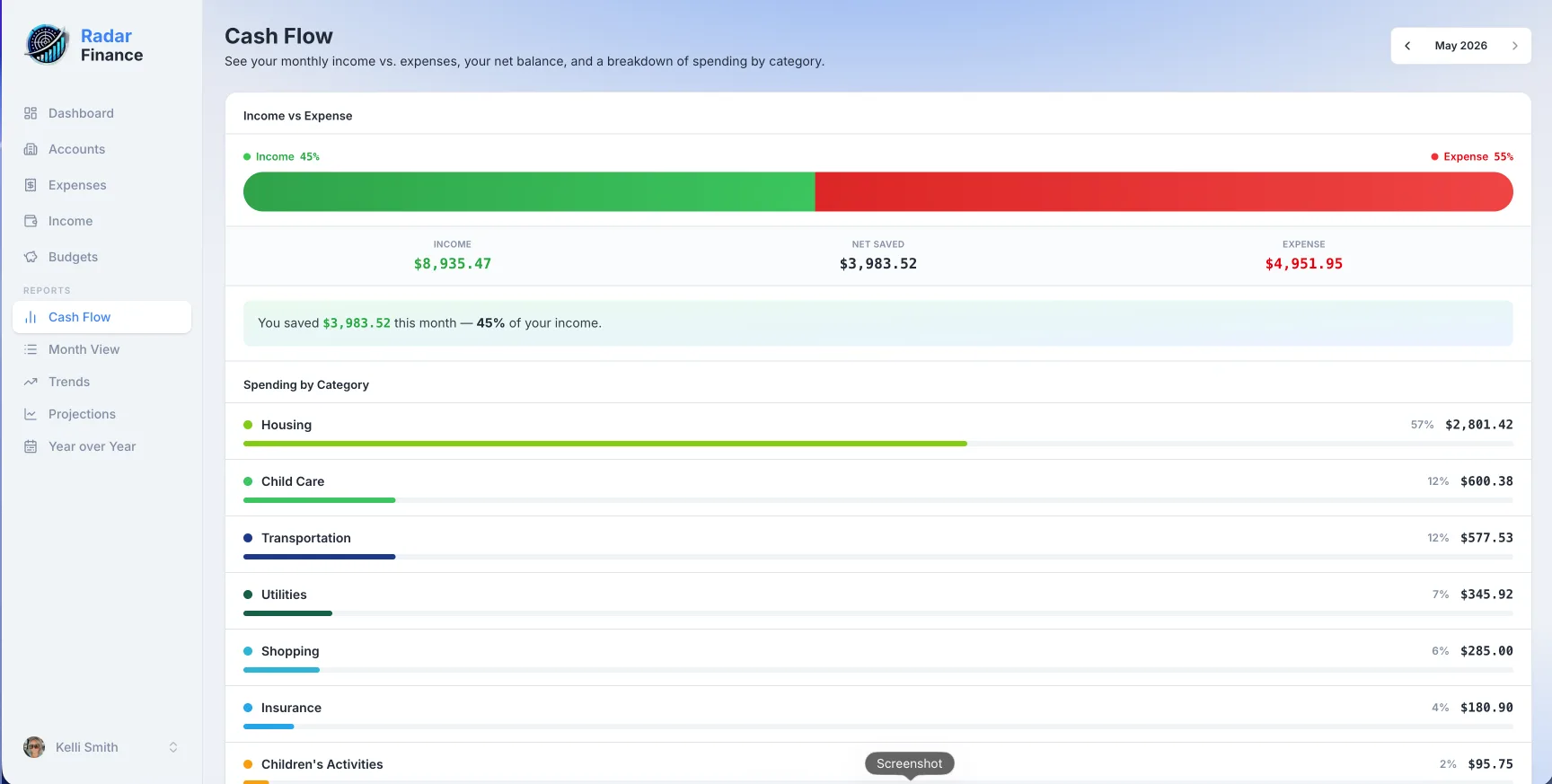Click the 'You saved' summary message banner
Viewport: 1552px width, 784px height.
pyautogui.click(x=878, y=323)
